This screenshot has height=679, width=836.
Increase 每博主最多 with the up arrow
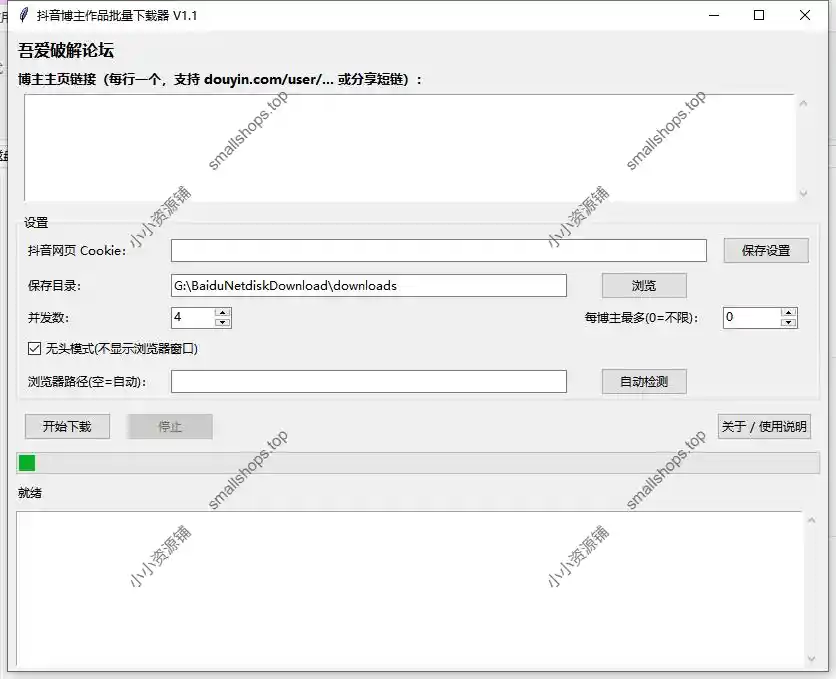click(789, 313)
